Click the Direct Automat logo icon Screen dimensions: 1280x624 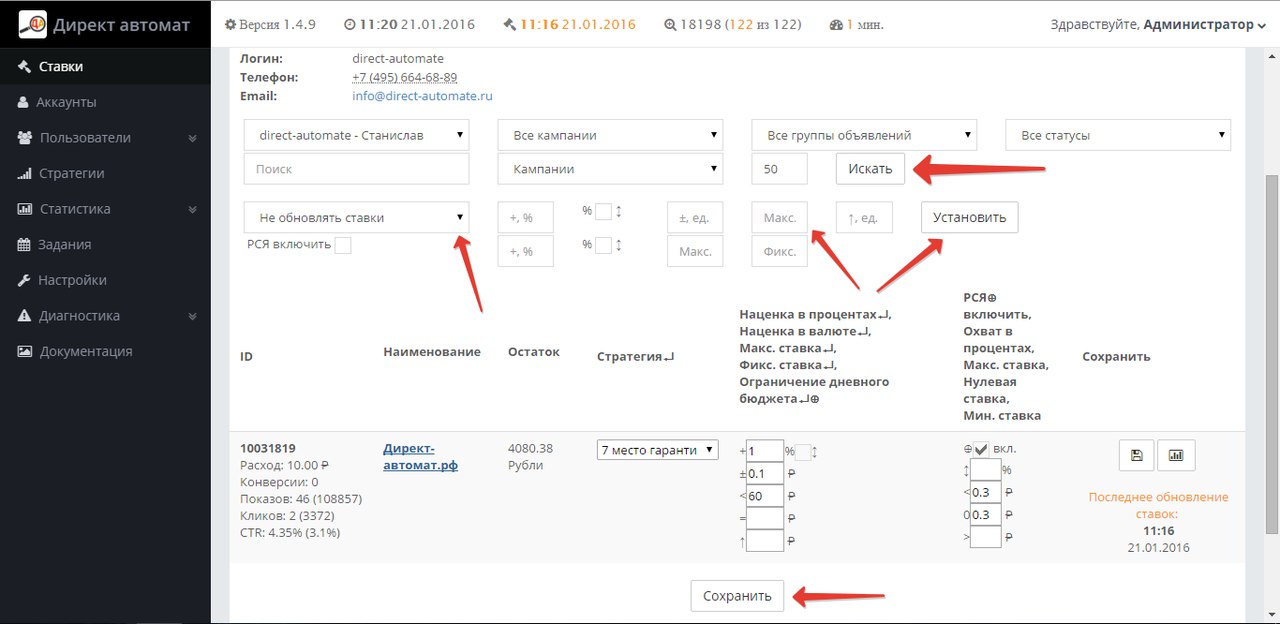(33, 24)
